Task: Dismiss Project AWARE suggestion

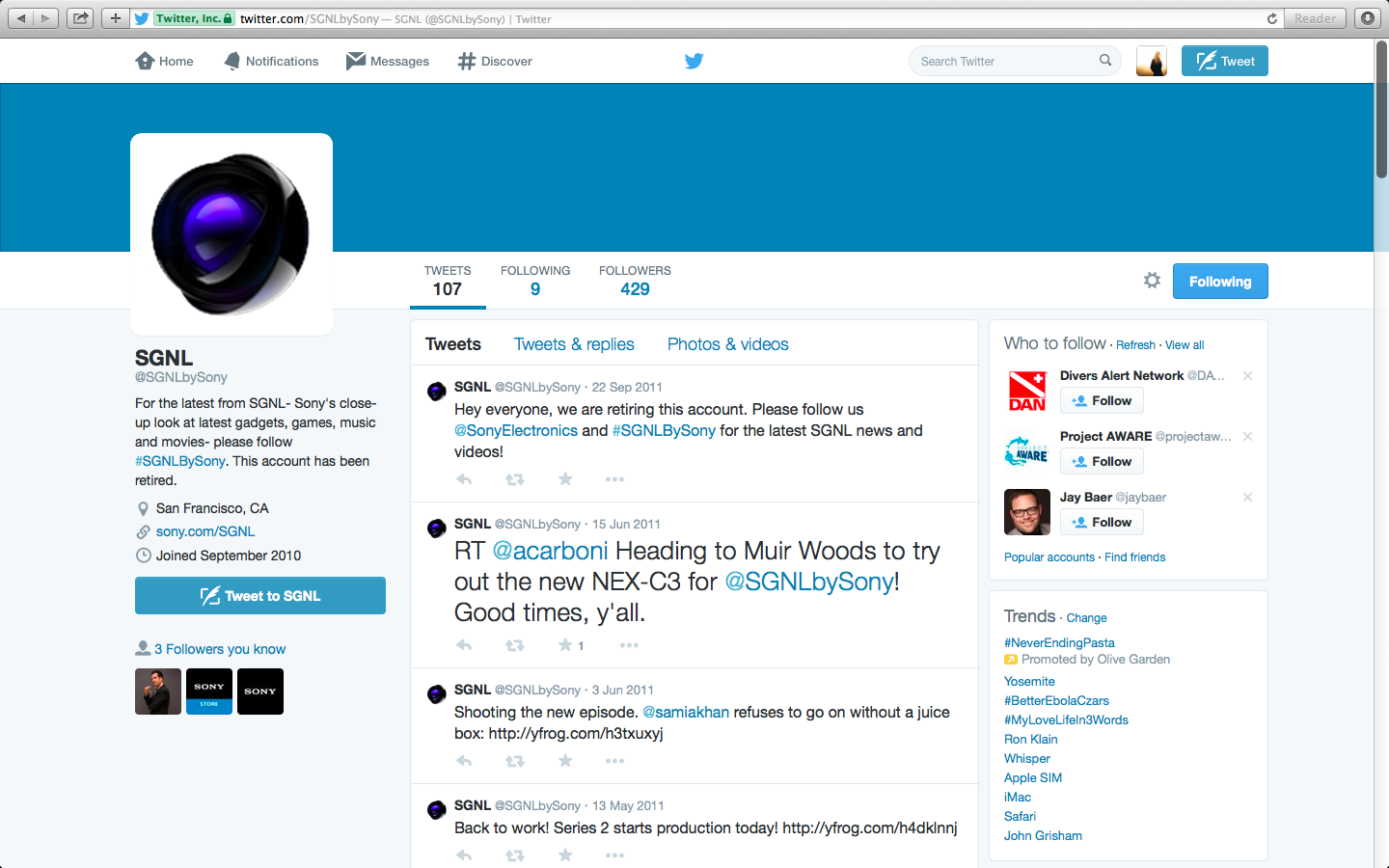Action: click(1247, 436)
